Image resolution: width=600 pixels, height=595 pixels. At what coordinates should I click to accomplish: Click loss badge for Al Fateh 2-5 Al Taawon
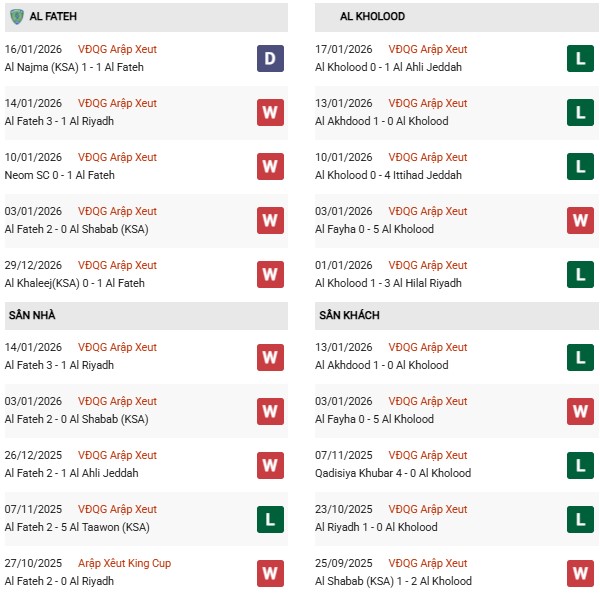point(269,518)
